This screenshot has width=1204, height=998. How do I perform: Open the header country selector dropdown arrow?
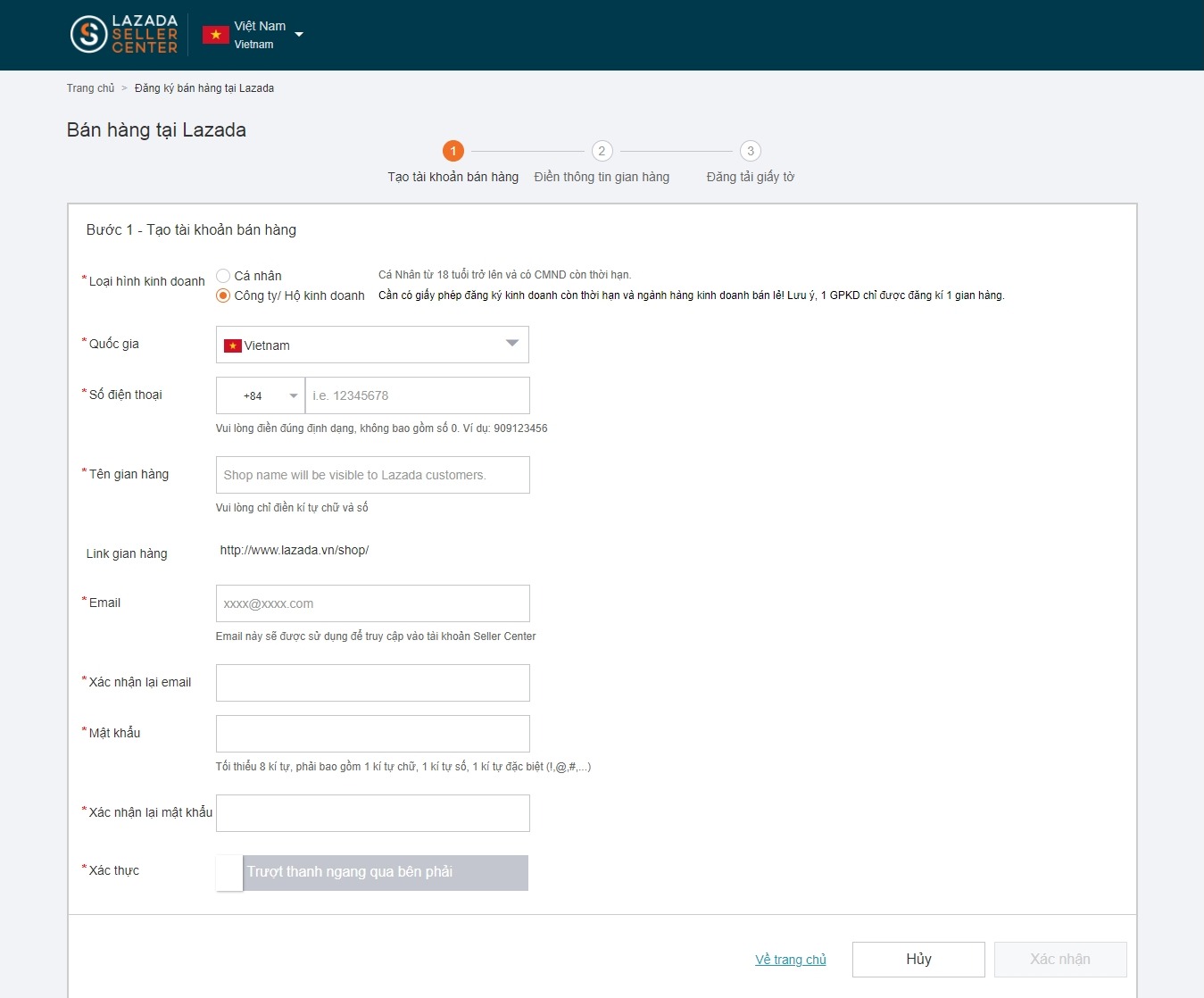[x=299, y=35]
